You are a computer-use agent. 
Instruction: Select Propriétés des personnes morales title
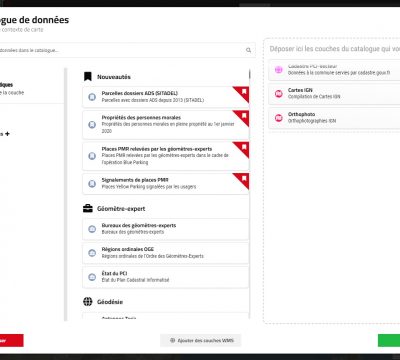point(141,118)
